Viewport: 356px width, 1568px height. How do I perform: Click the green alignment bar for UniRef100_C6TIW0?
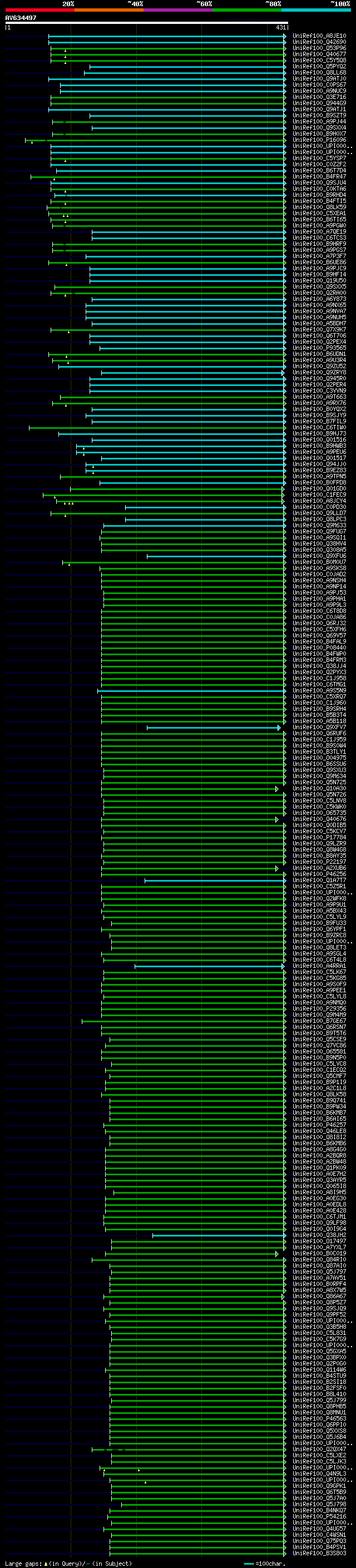157,427
